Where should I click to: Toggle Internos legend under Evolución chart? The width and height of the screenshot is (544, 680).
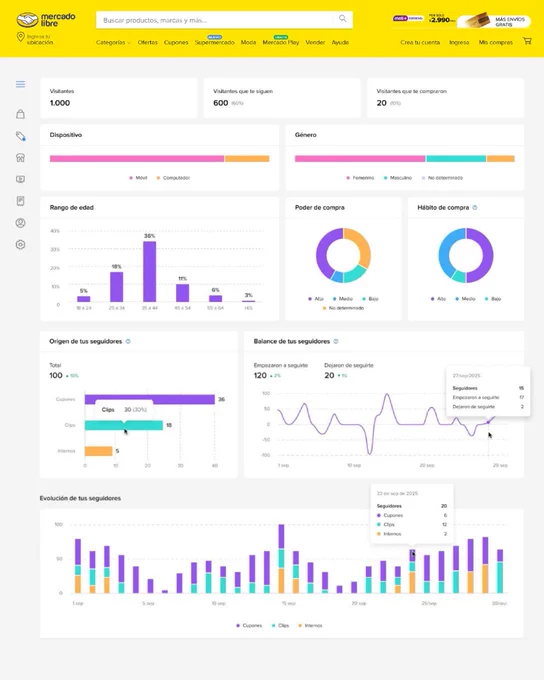310,625
